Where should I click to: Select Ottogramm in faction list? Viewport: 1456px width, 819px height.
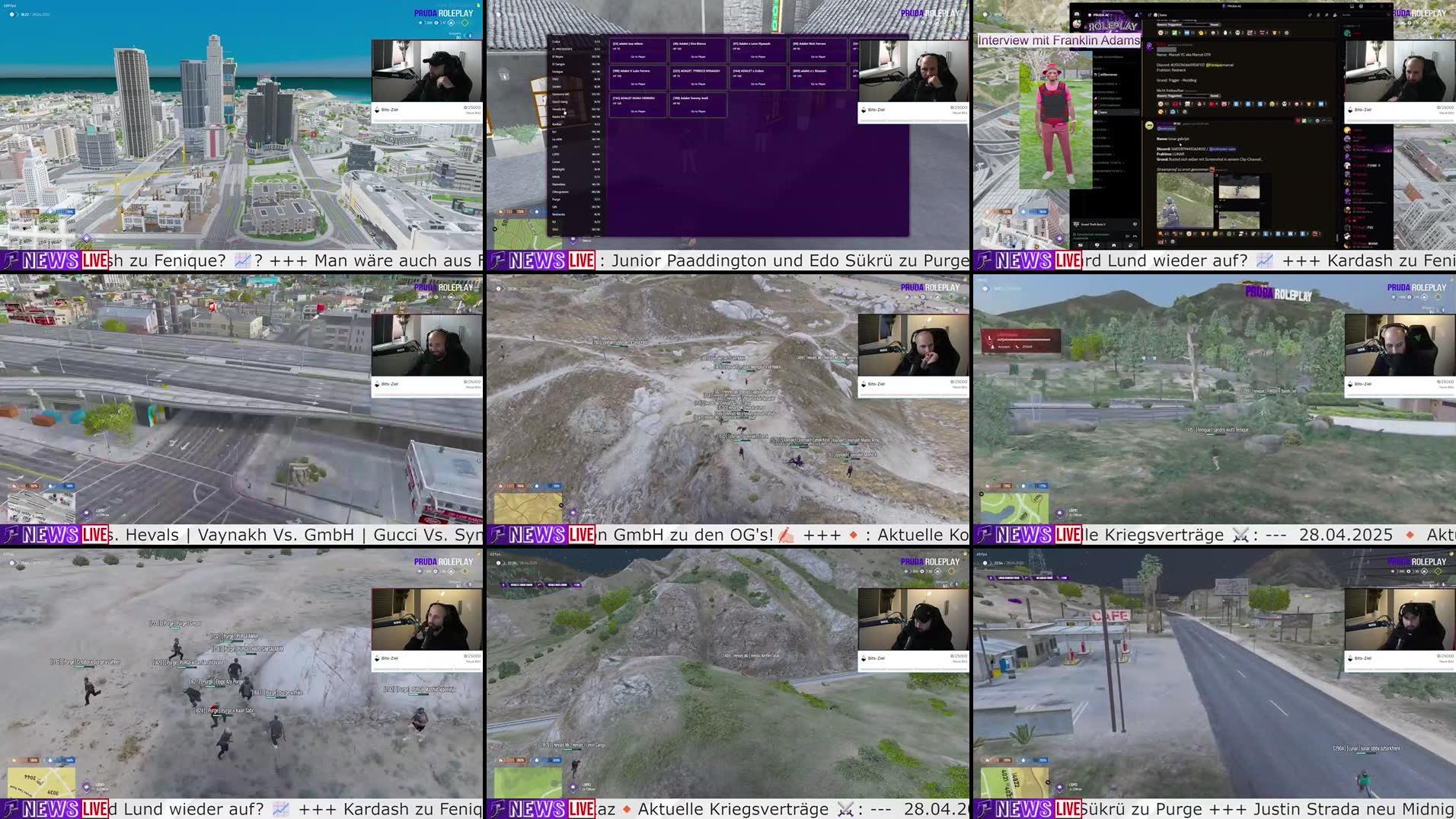coord(576,192)
